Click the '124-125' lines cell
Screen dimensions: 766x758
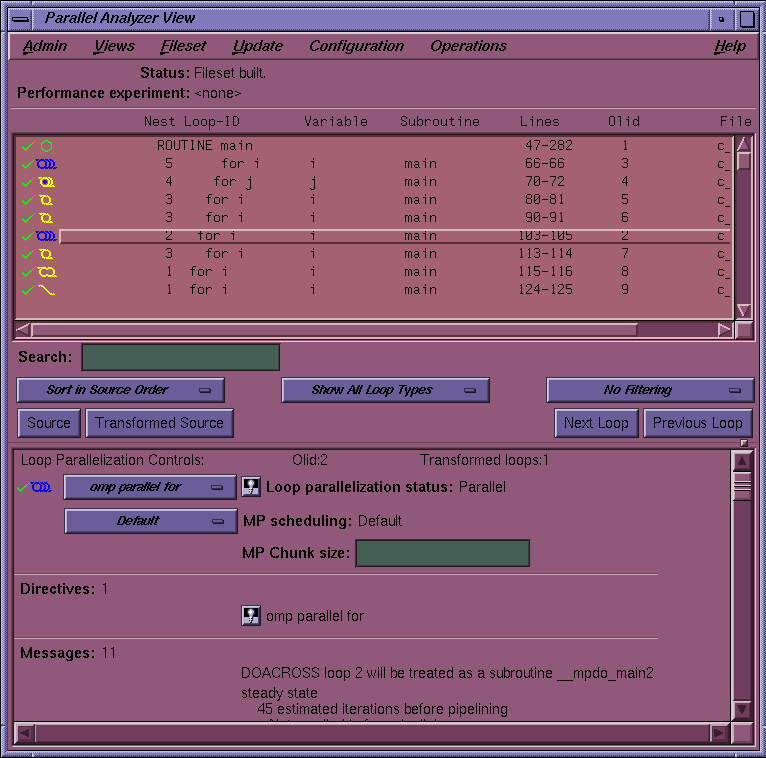click(545, 290)
